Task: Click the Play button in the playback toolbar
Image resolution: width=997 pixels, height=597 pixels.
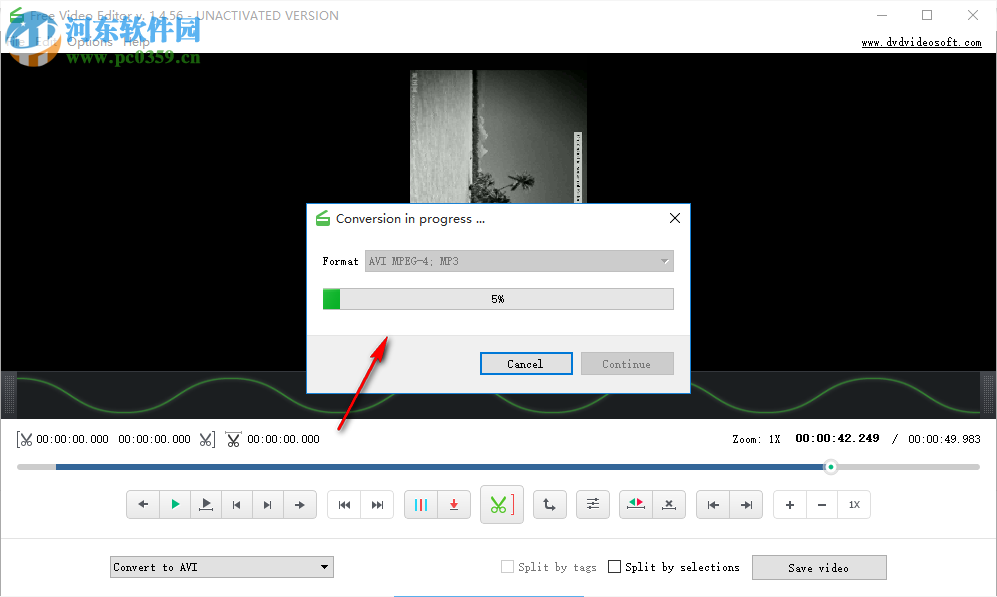Action: pyautogui.click(x=174, y=504)
